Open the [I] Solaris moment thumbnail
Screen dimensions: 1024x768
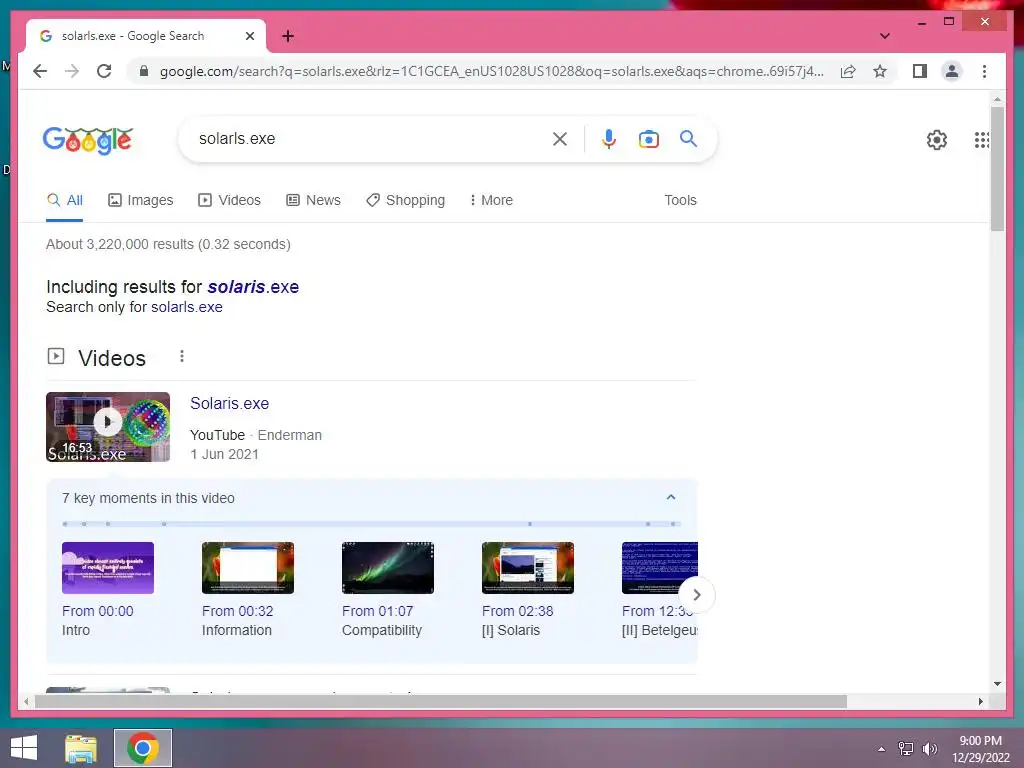[x=528, y=568]
